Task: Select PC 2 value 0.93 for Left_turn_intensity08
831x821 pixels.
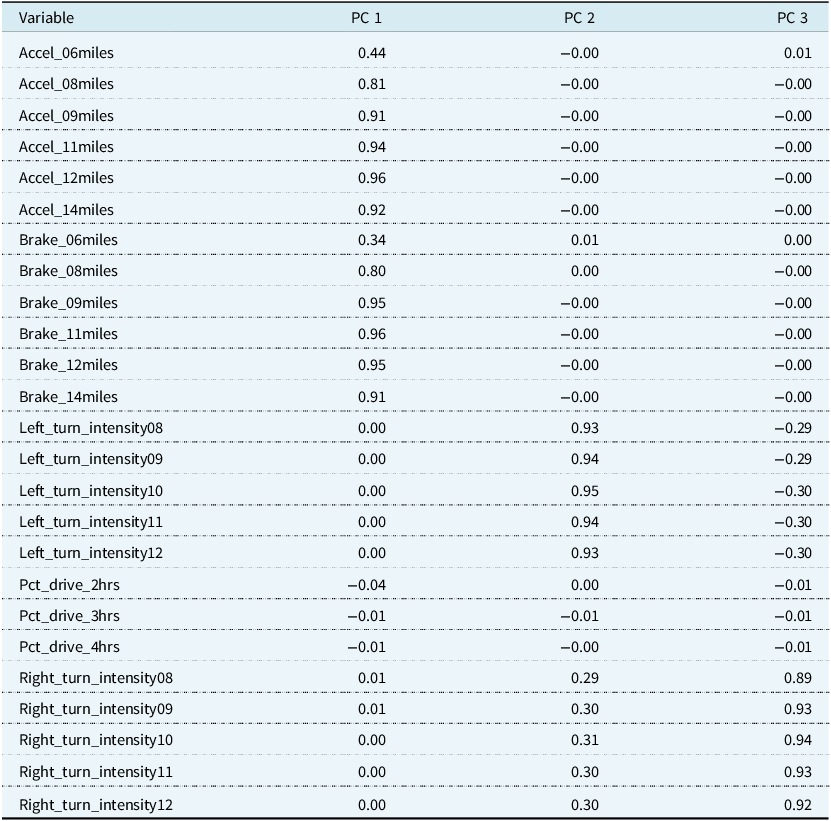Action: (x=585, y=428)
